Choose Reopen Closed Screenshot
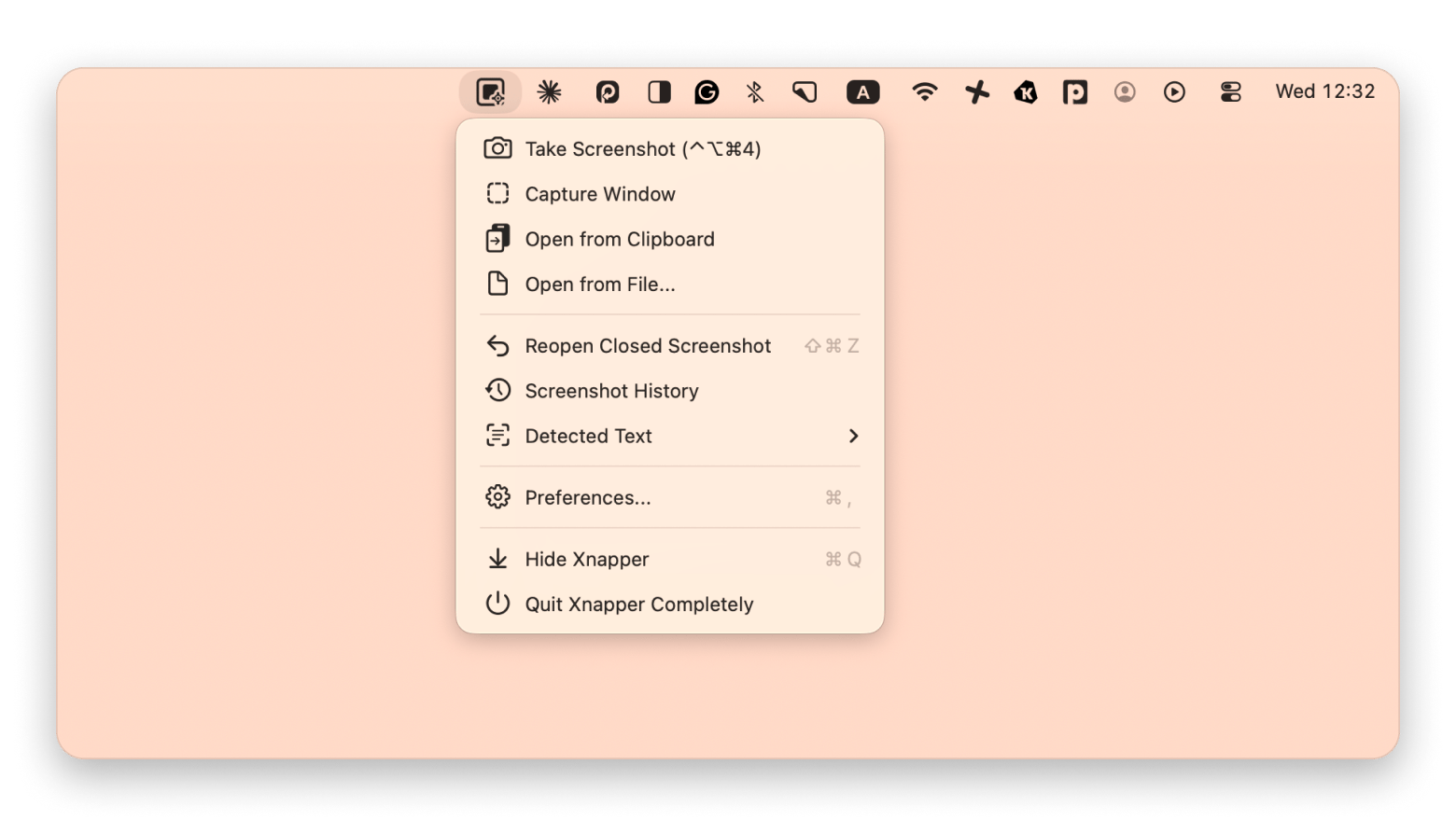The height and width of the screenshot is (834, 1456). [x=670, y=345]
